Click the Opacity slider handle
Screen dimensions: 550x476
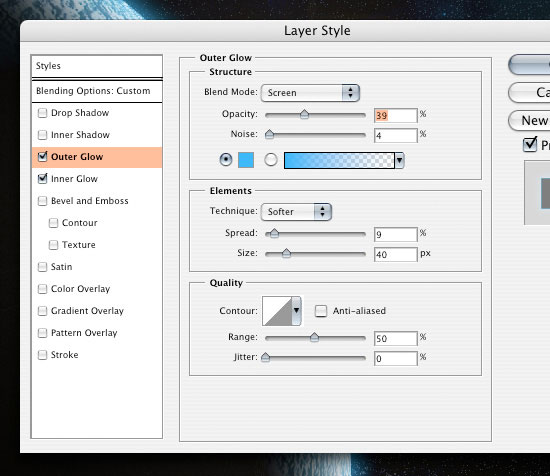click(x=304, y=114)
